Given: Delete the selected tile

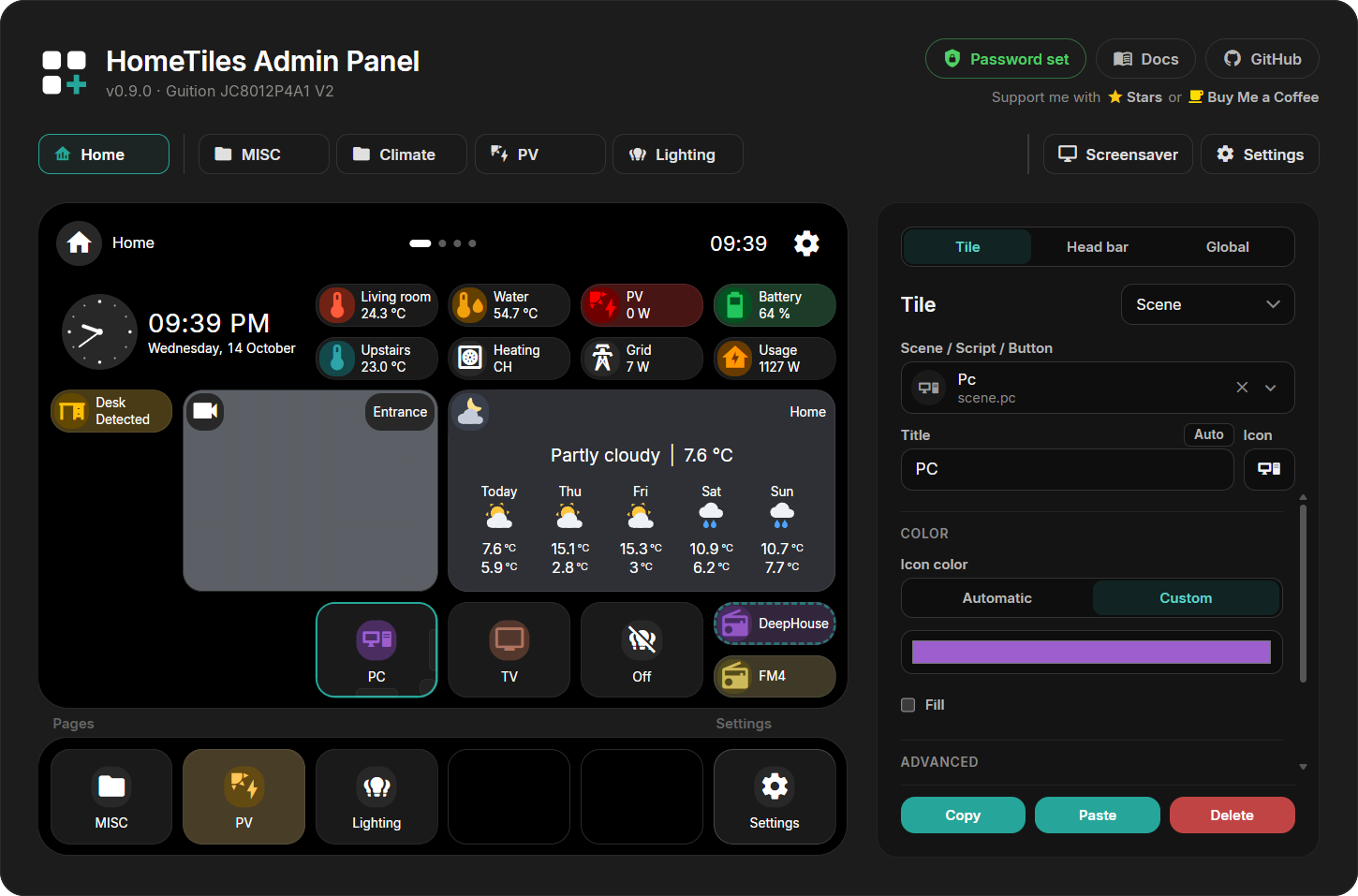Looking at the screenshot, I should [1233, 815].
